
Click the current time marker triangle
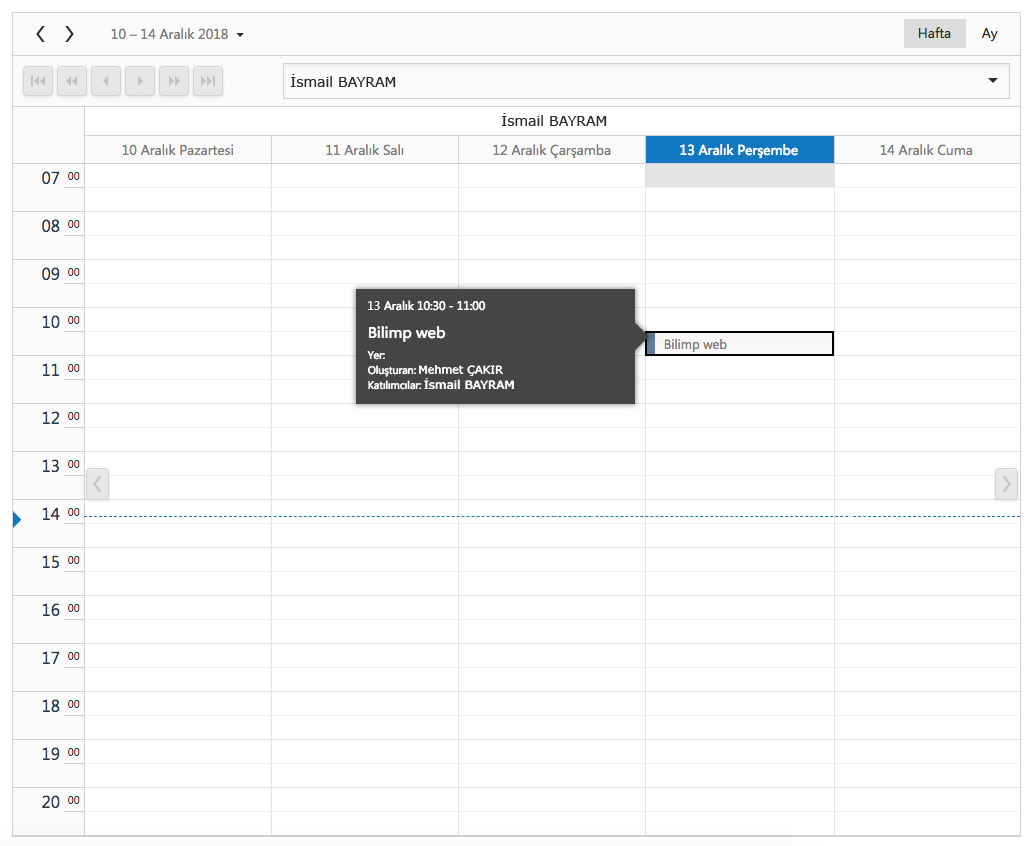pyautogui.click(x=17, y=518)
